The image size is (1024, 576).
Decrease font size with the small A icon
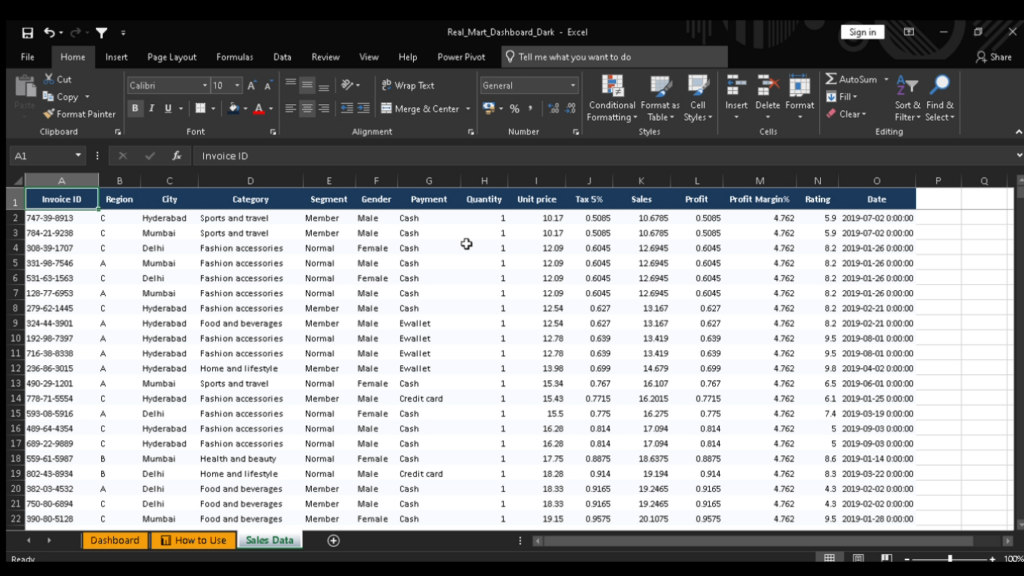point(268,86)
